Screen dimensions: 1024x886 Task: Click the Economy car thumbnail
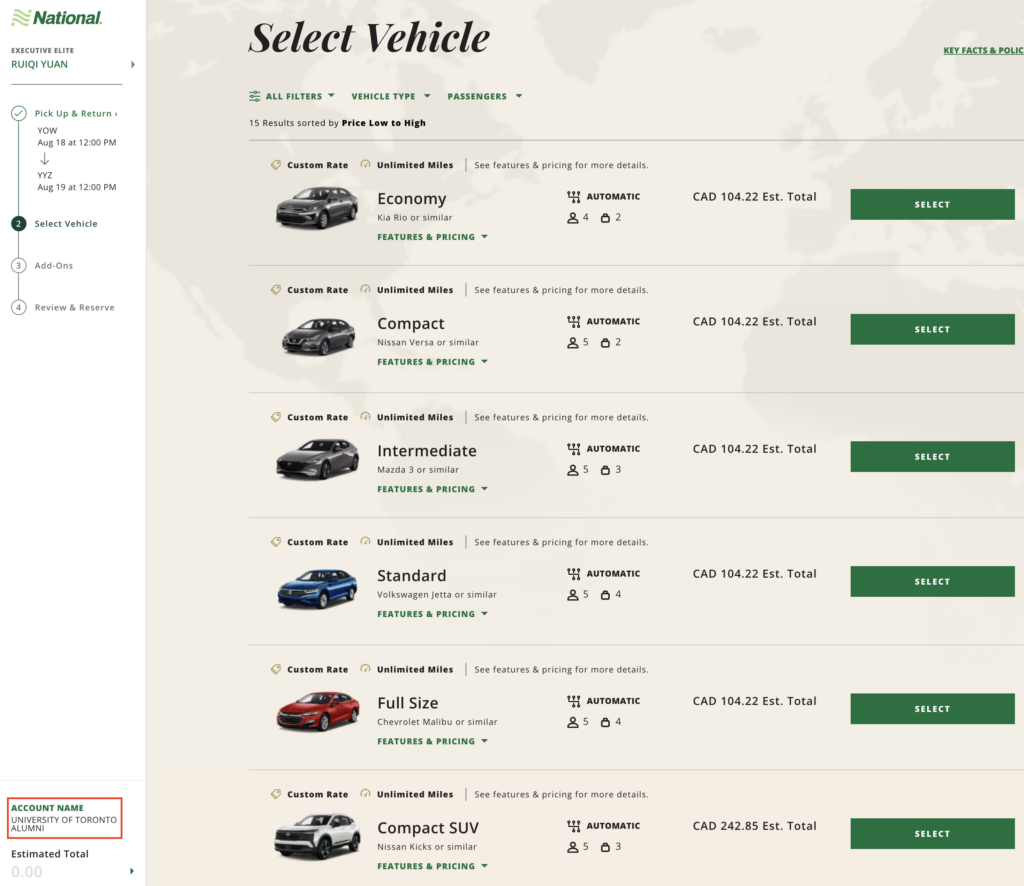317,208
